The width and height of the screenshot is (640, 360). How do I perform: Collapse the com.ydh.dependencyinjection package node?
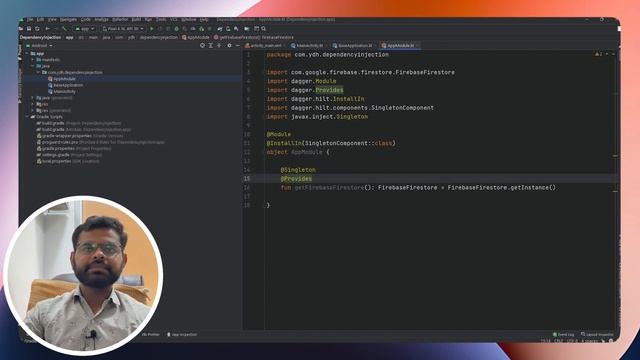click(38, 72)
